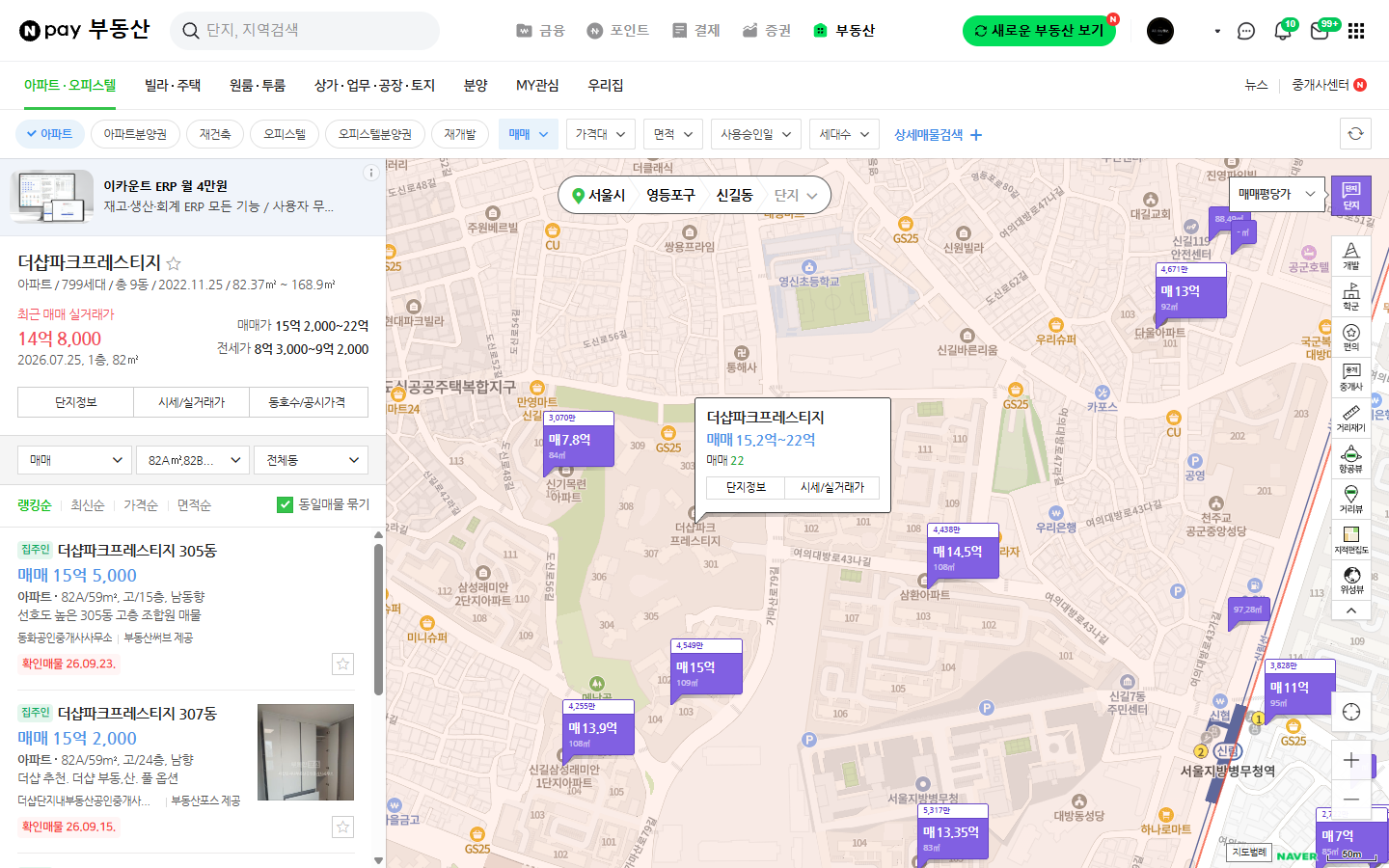The image size is (1389, 868).
Task: Open 시세/실거래가 in left panel
Action: click(x=191, y=402)
